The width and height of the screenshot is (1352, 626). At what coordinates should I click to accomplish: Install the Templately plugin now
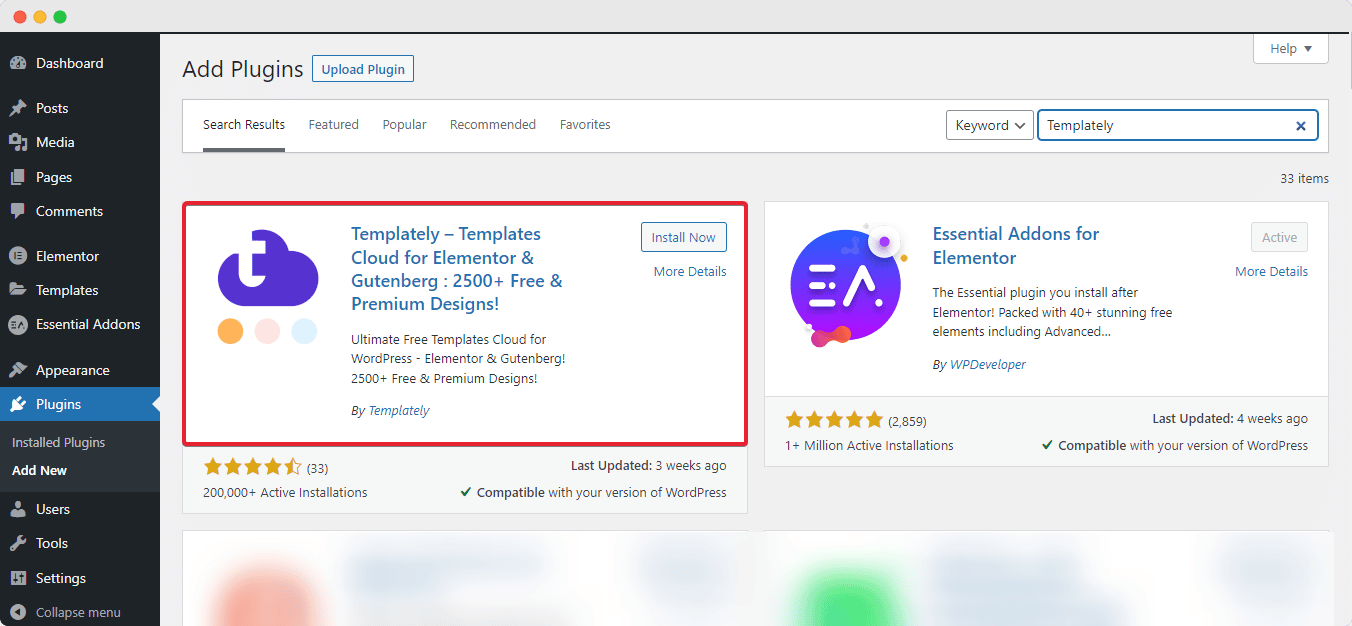684,237
